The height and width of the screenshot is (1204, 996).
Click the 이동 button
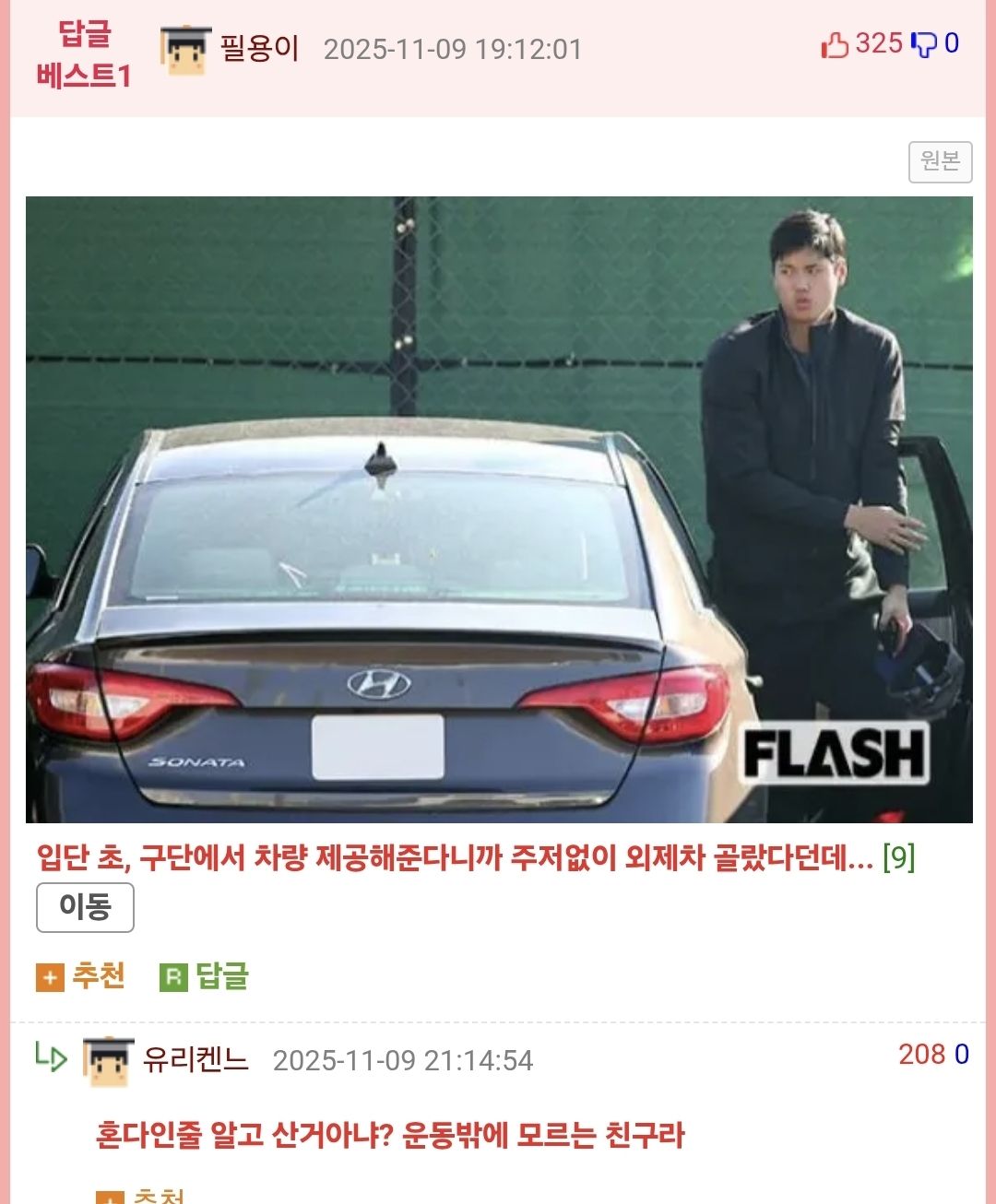click(x=85, y=907)
